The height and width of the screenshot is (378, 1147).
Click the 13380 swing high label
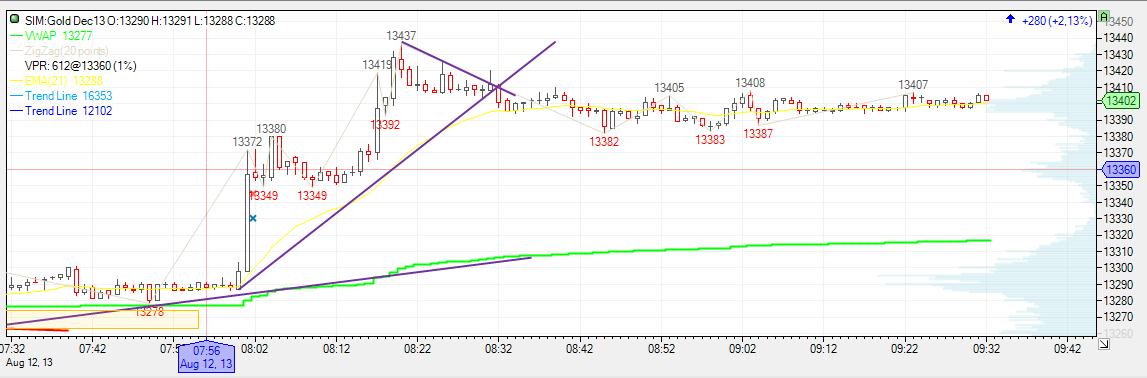pos(271,129)
